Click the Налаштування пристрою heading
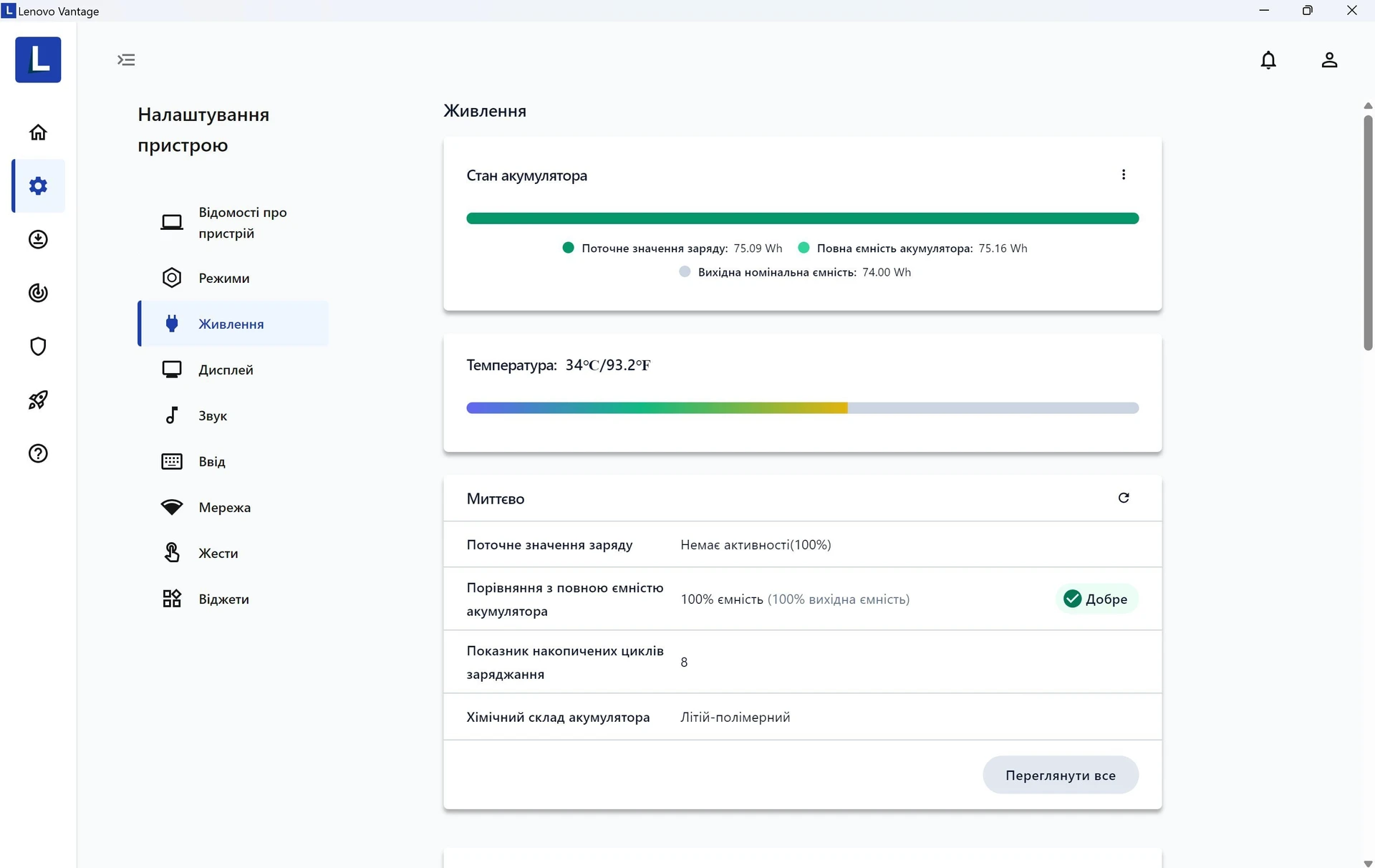The width and height of the screenshot is (1375, 868). point(203,130)
